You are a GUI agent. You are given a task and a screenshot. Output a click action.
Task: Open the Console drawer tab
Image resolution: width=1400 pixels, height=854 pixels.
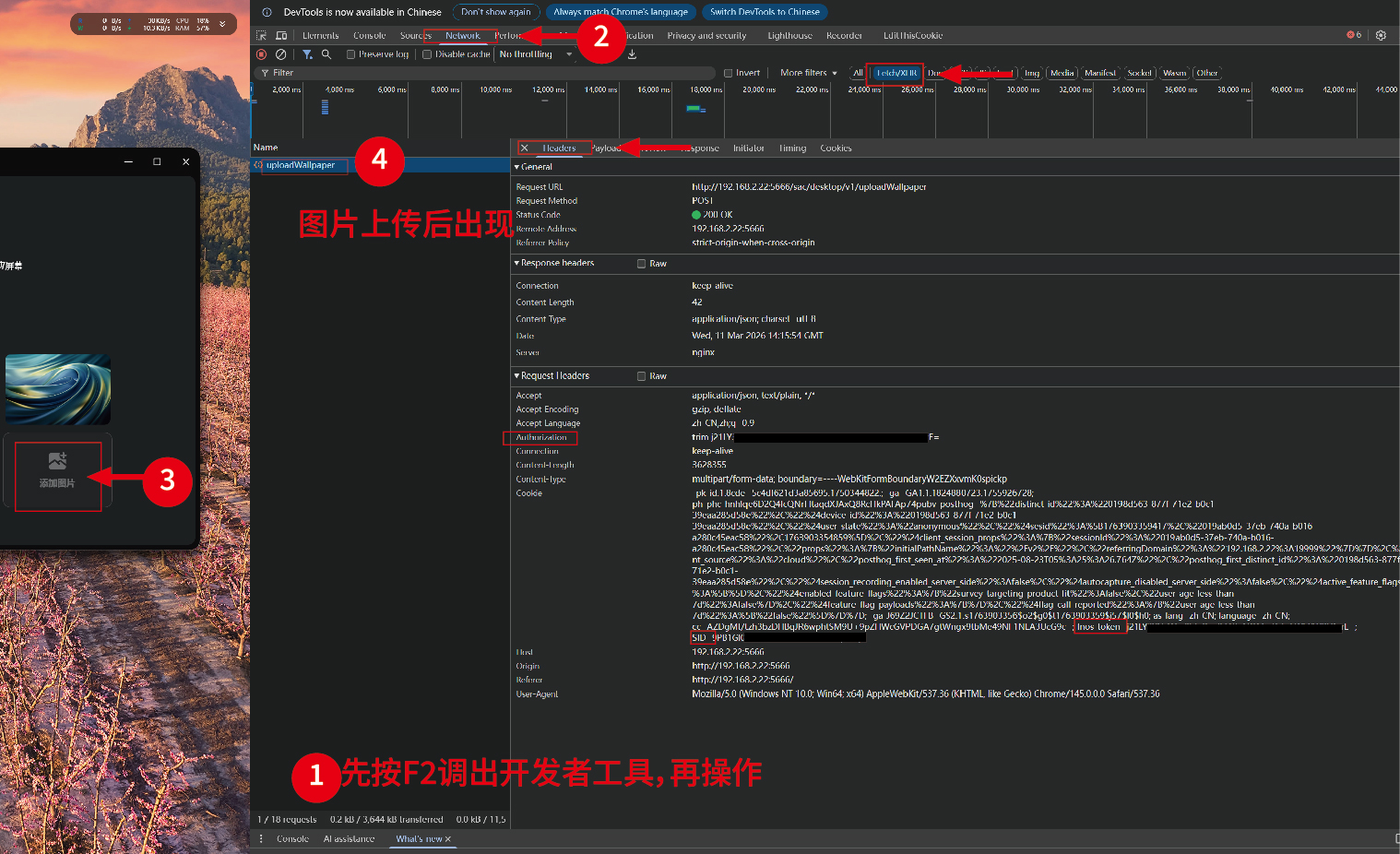coord(292,838)
